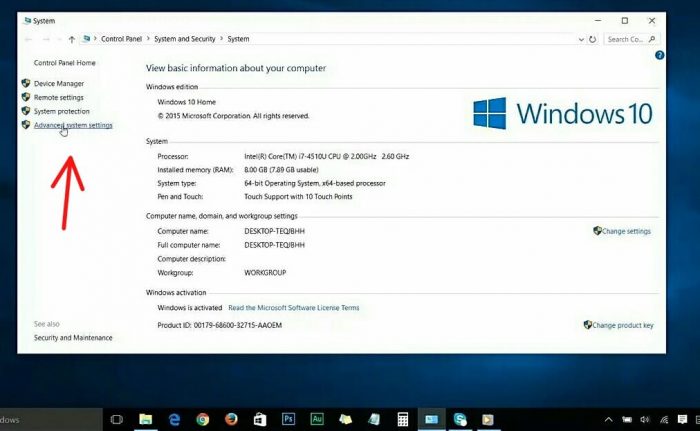The height and width of the screenshot is (431, 700).
Task: Open the Action Center notification icon
Action: point(682,419)
